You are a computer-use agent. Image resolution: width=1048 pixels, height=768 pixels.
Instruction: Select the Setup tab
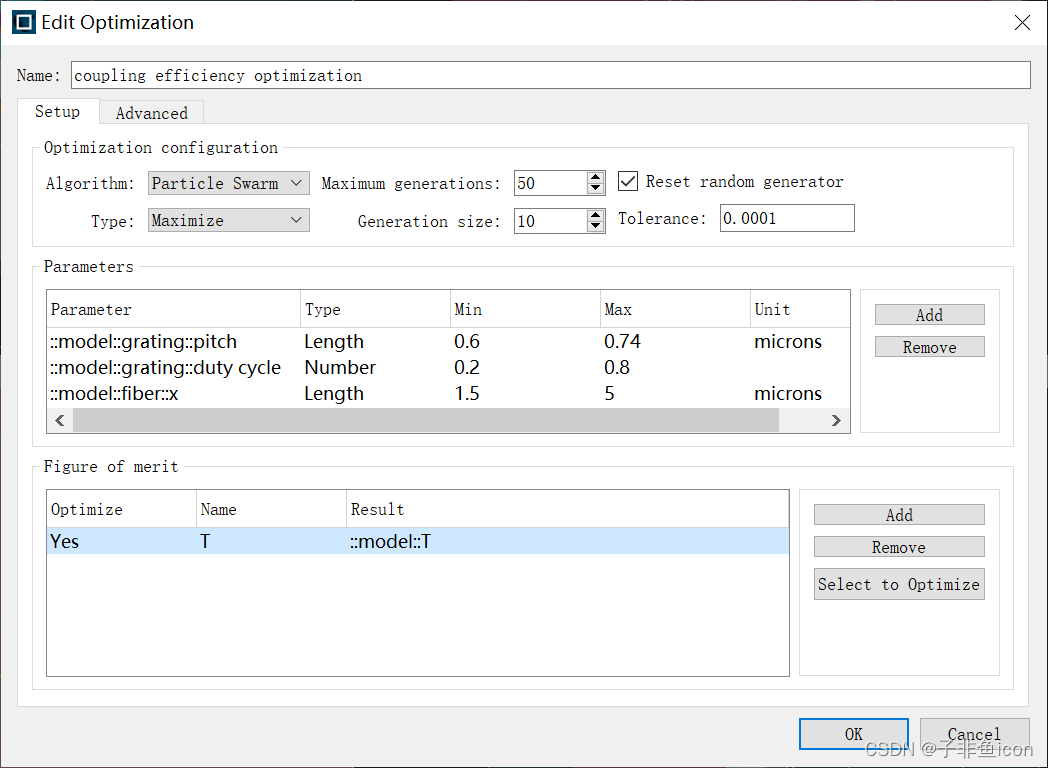pos(57,112)
